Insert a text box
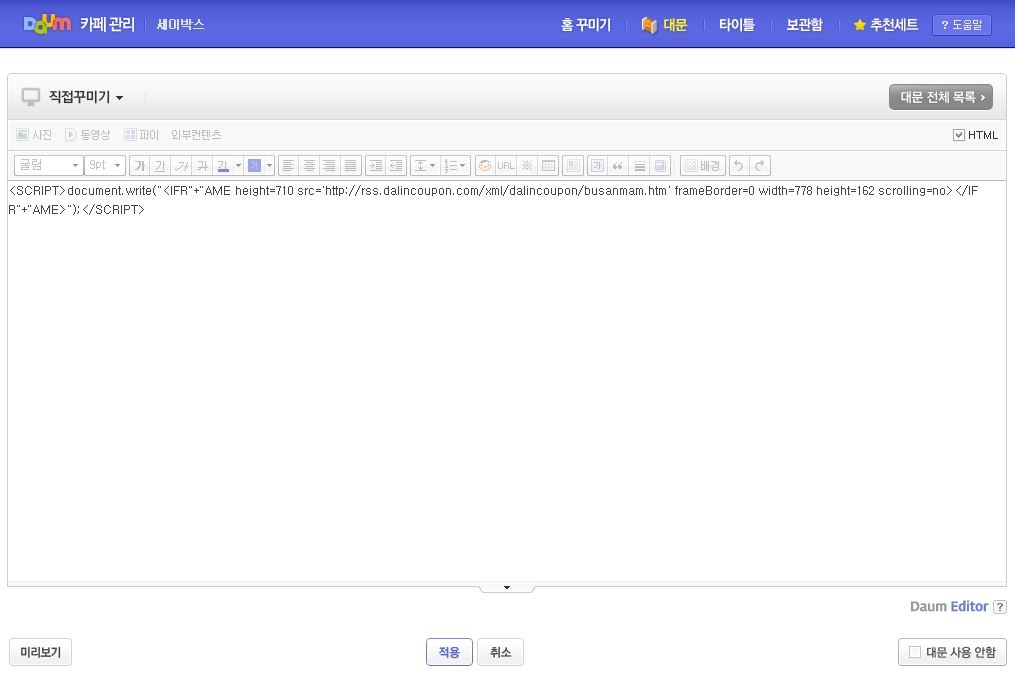Screen dimensions: 1015x675 tap(597, 166)
